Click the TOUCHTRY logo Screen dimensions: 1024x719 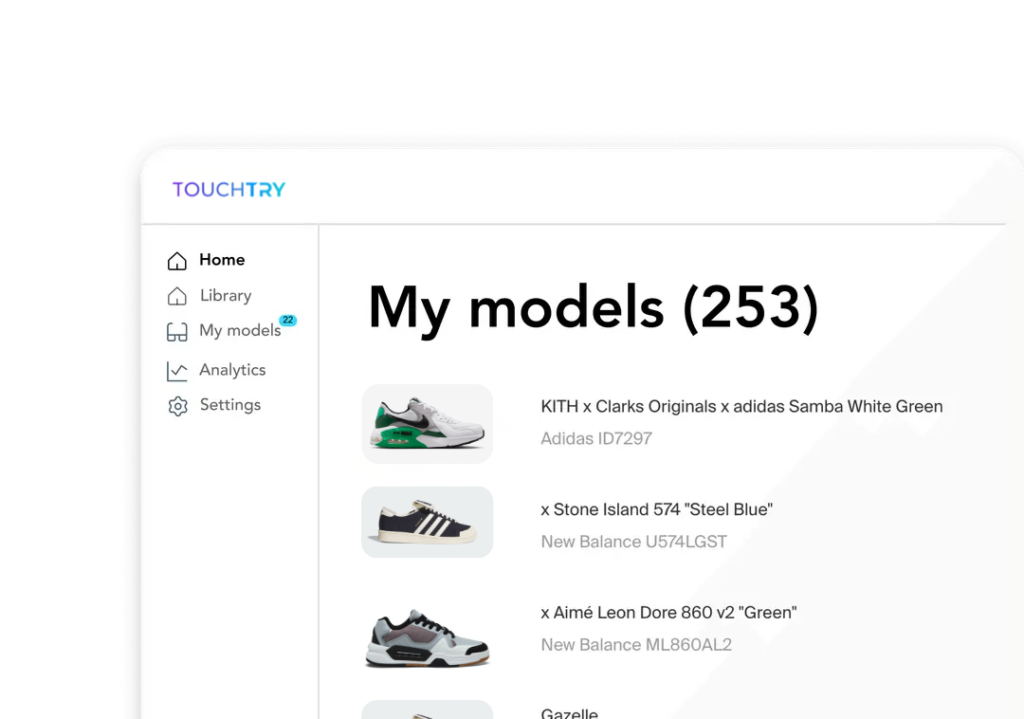point(229,189)
